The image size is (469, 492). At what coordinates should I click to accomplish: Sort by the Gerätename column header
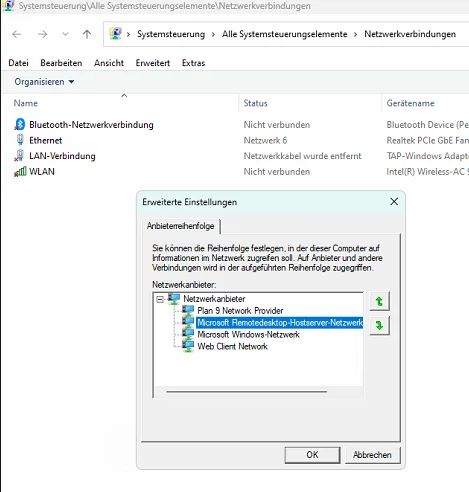click(410, 103)
